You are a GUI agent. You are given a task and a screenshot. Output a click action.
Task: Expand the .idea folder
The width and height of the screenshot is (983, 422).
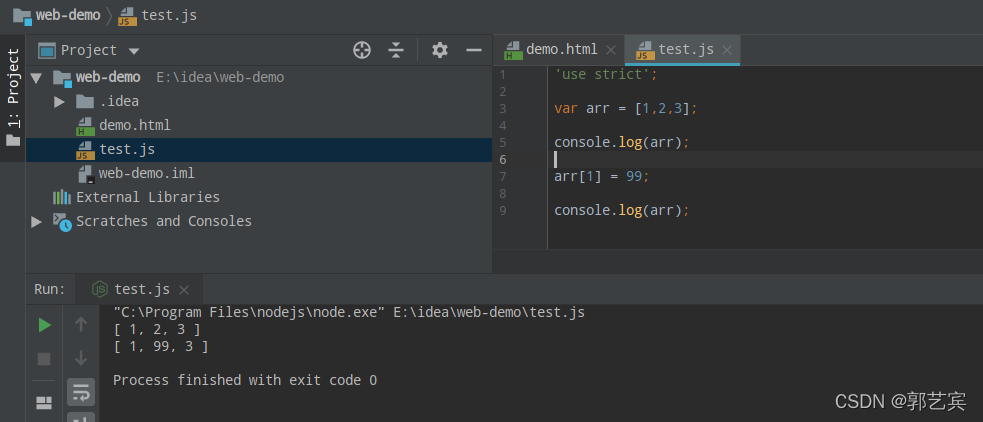(60, 102)
